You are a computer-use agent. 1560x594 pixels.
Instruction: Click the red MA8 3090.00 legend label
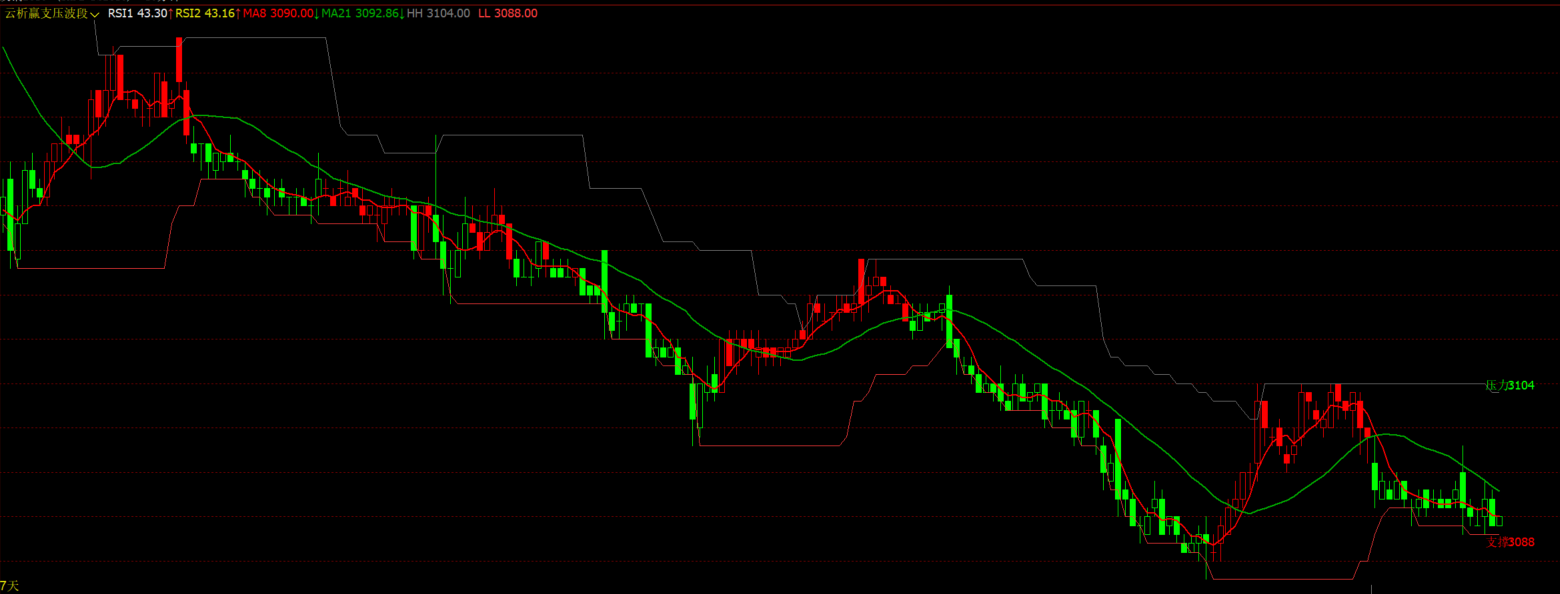277,14
